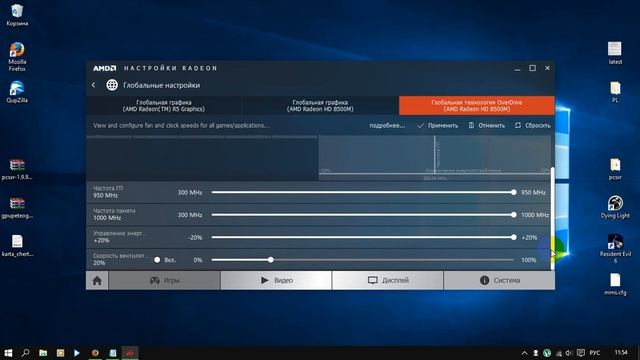The height and width of the screenshot is (360, 640).
Task: Click the taskbar clock showing 11:54
Action: pyautogui.click(x=621, y=352)
